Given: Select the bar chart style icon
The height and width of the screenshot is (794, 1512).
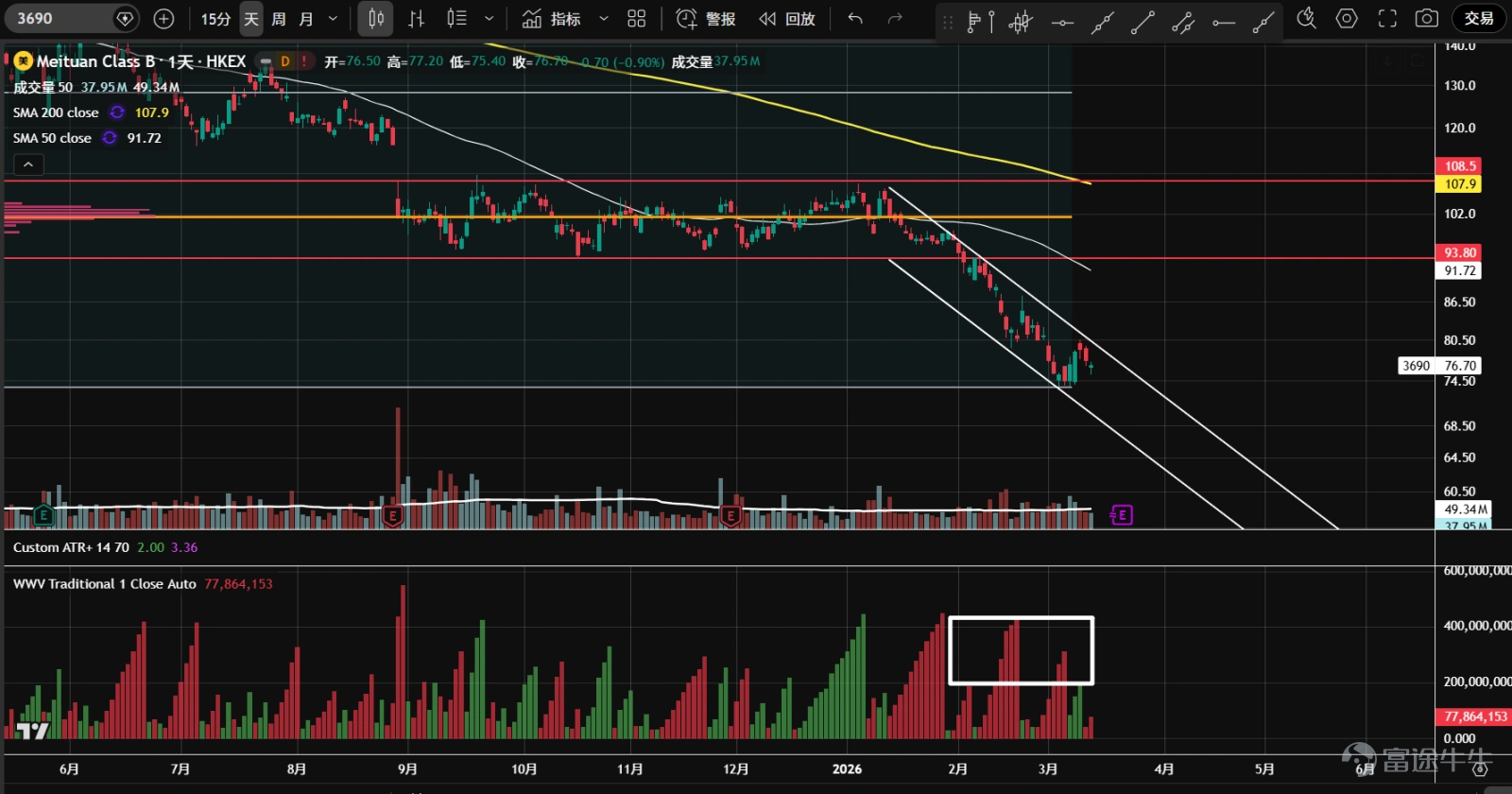Looking at the screenshot, I should coord(416,18).
